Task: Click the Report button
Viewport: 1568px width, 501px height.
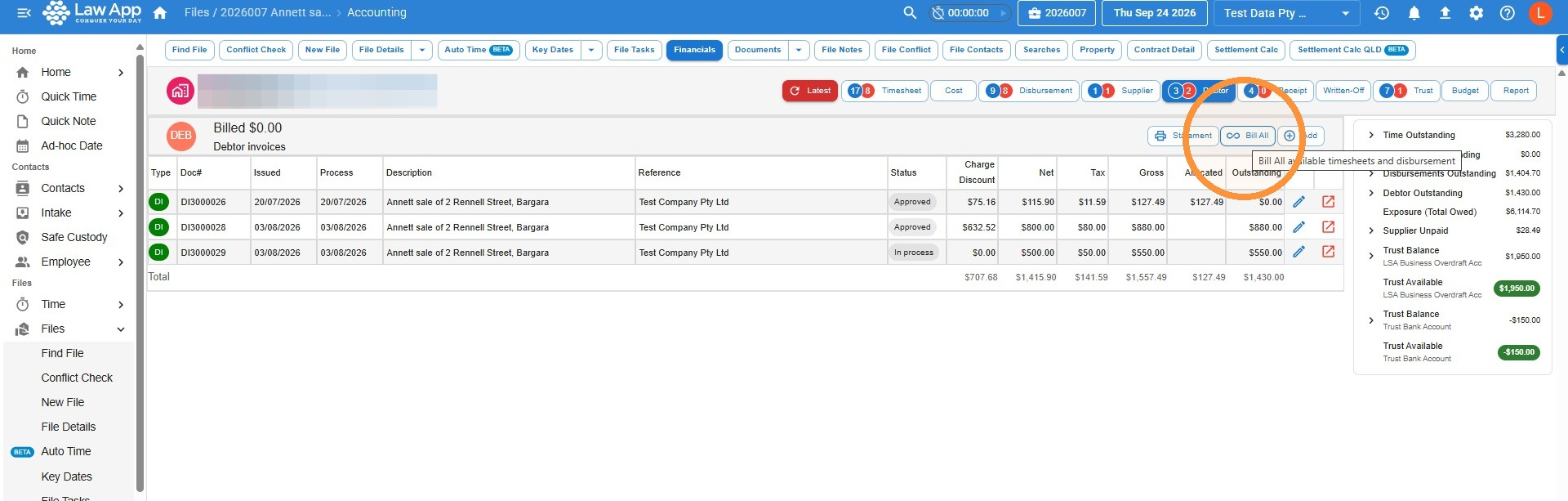Action: [x=1516, y=91]
